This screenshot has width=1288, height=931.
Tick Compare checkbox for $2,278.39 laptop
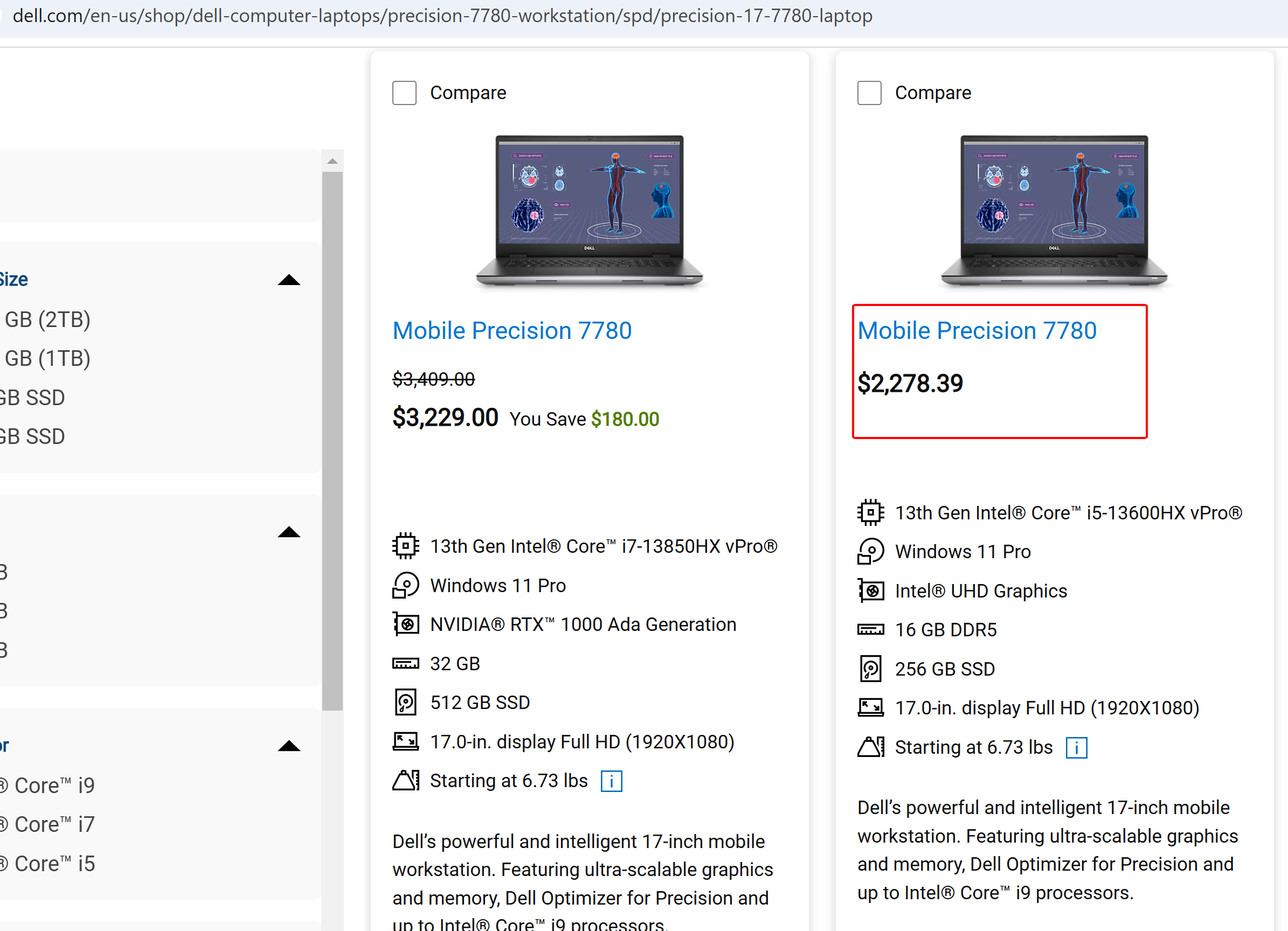[x=869, y=93]
